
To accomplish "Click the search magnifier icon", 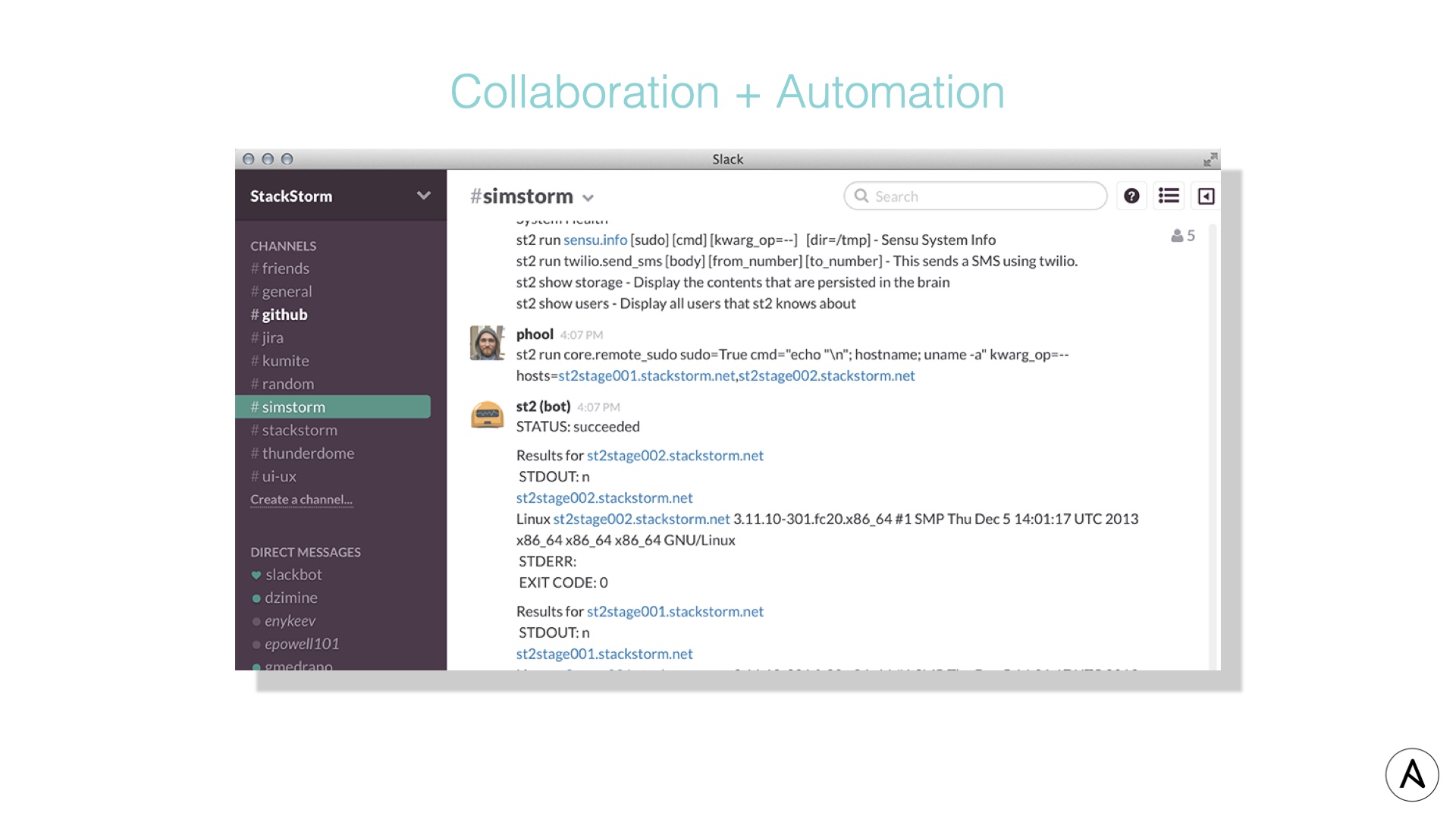I will pyautogui.click(x=861, y=196).
